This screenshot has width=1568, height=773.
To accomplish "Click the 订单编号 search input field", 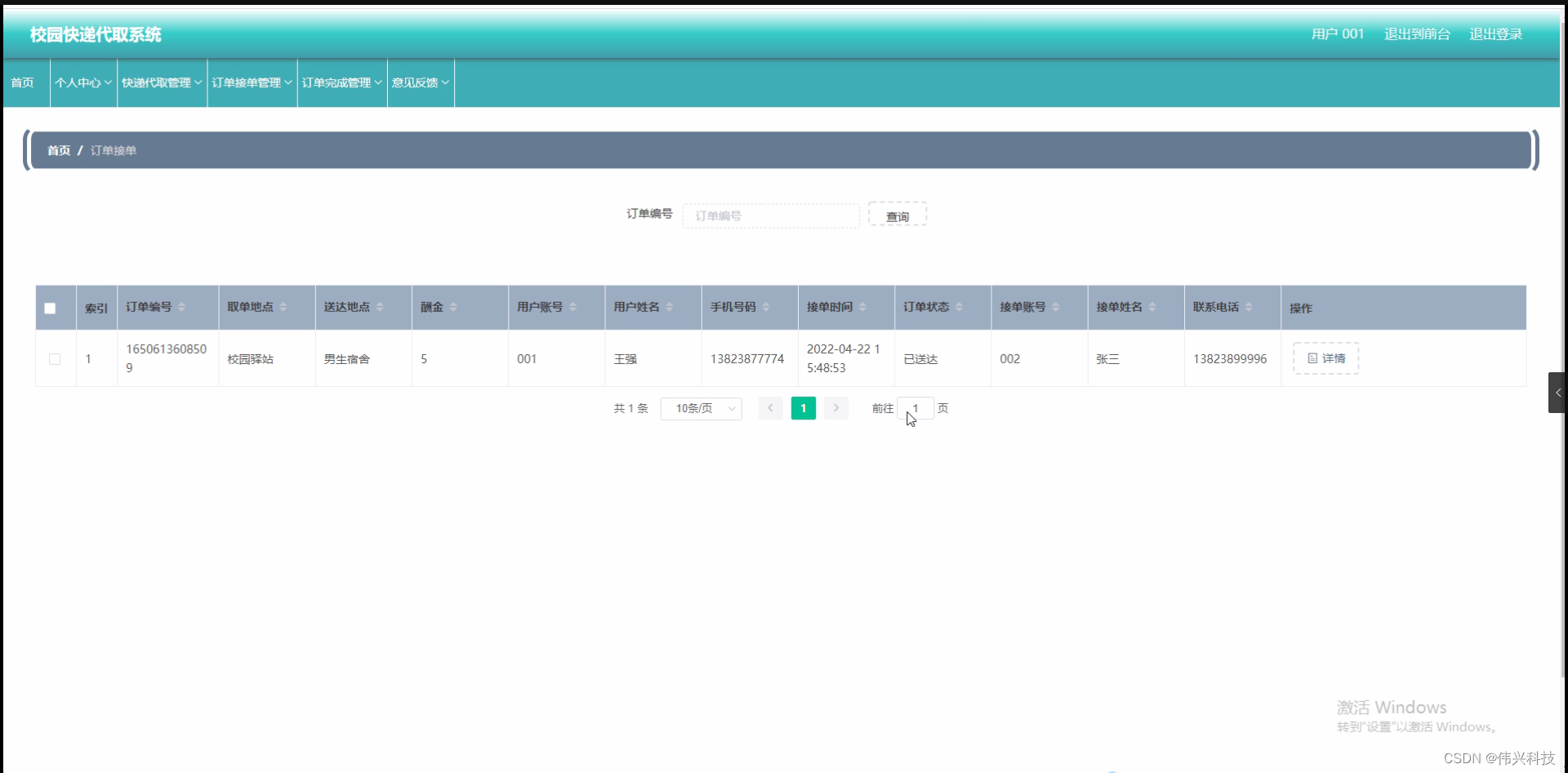I will pyautogui.click(x=770, y=215).
